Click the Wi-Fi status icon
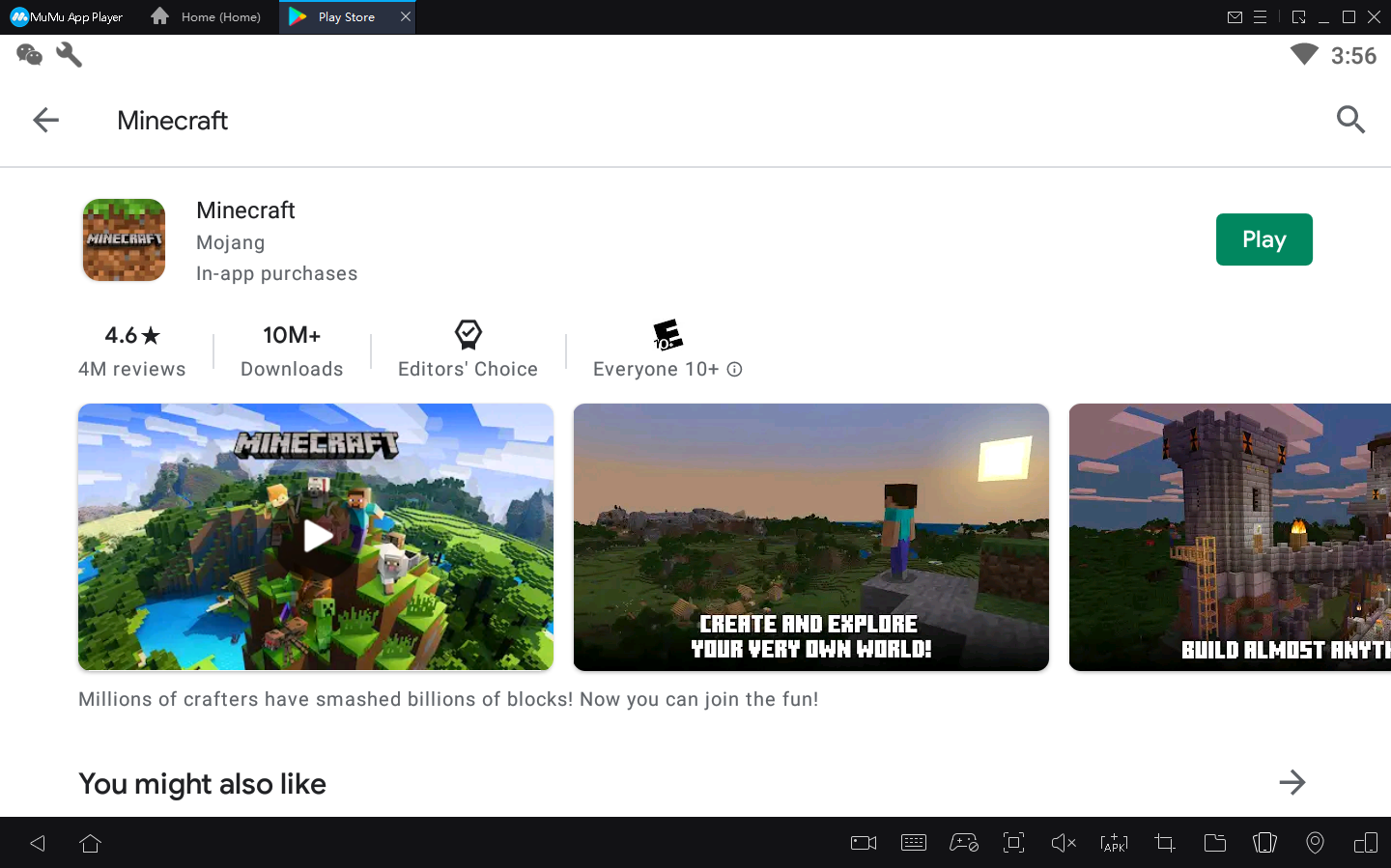 tap(1304, 55)
